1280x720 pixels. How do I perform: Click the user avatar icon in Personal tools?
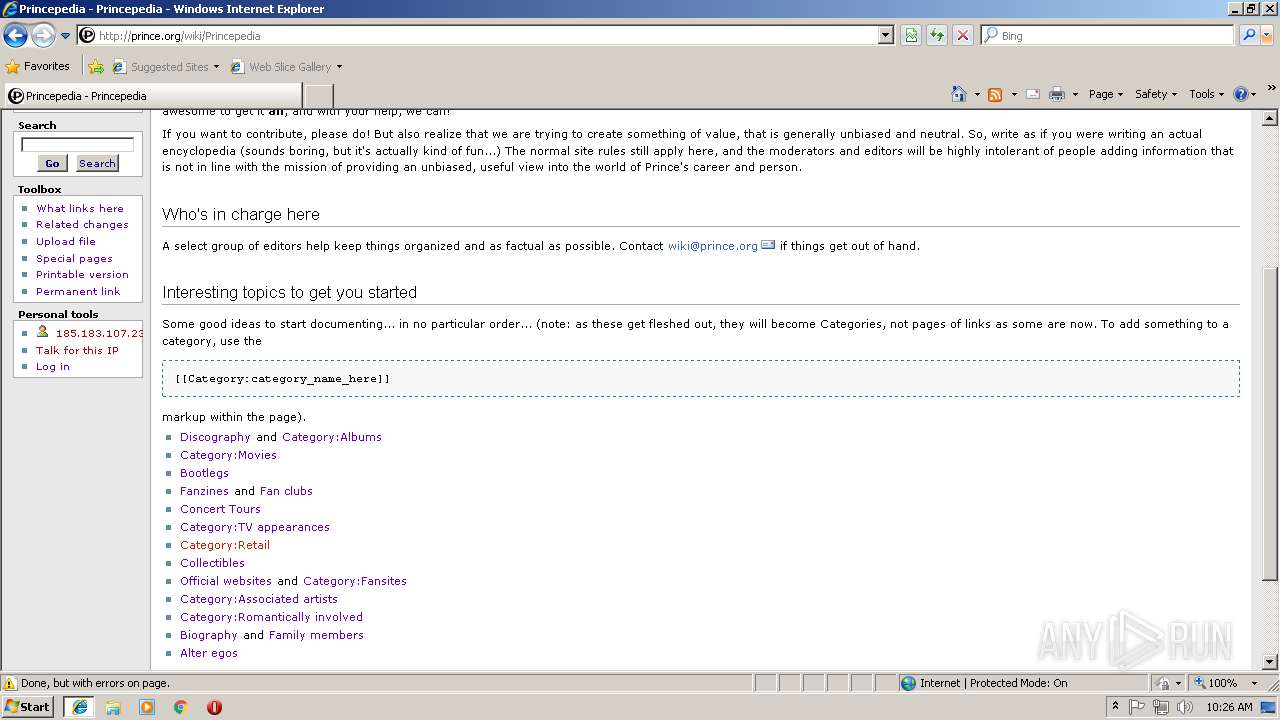42,331
